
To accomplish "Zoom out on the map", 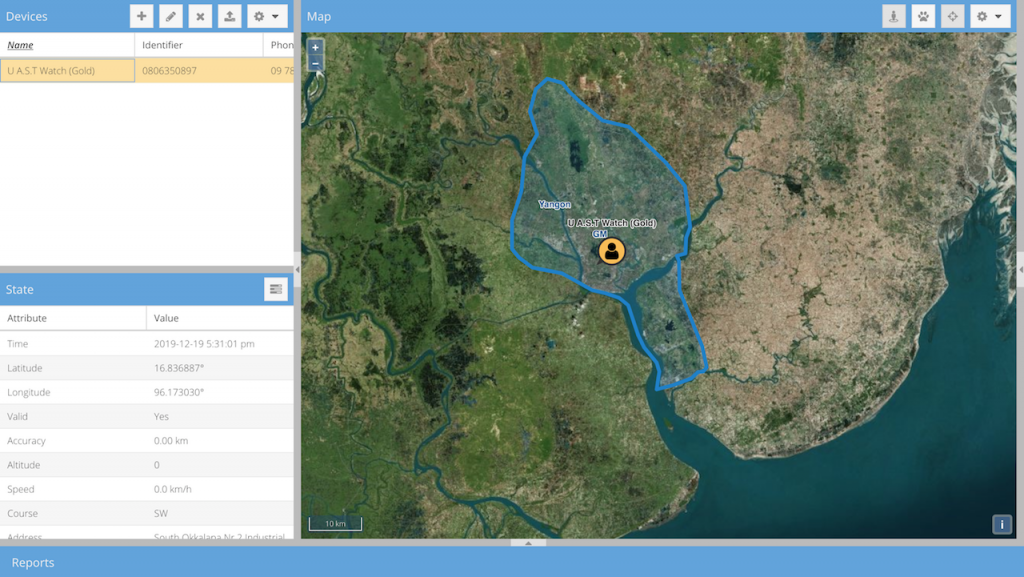I will 316,63.
